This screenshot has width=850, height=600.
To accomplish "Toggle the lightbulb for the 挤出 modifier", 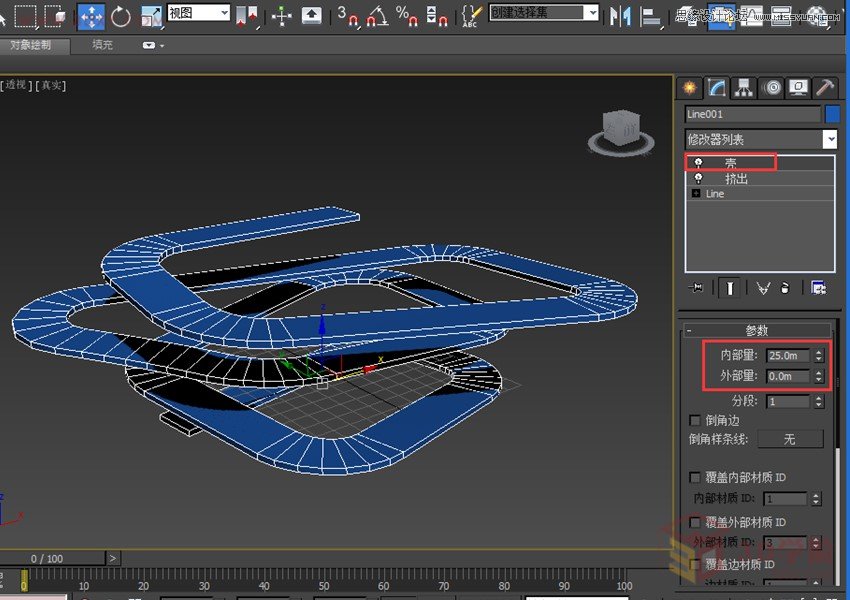I will pyautogui.click(x=698, y=178).
